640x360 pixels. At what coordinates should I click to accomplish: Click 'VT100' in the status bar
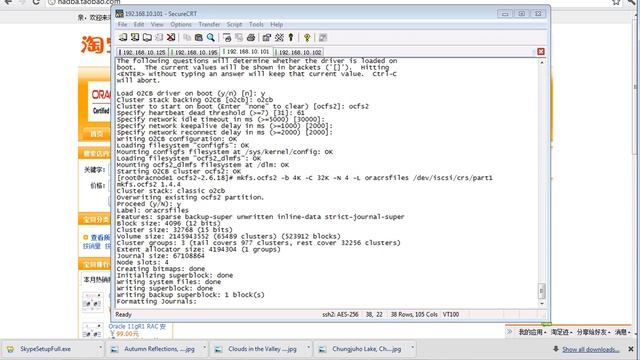click(451, 315)
